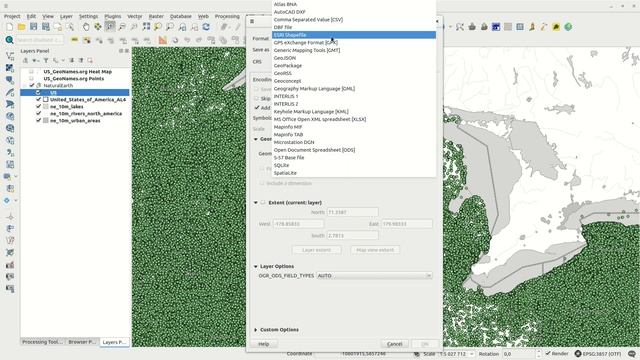Choose SpatiaLite from format list
The image size is (640, 360).
tap(354, 173)
